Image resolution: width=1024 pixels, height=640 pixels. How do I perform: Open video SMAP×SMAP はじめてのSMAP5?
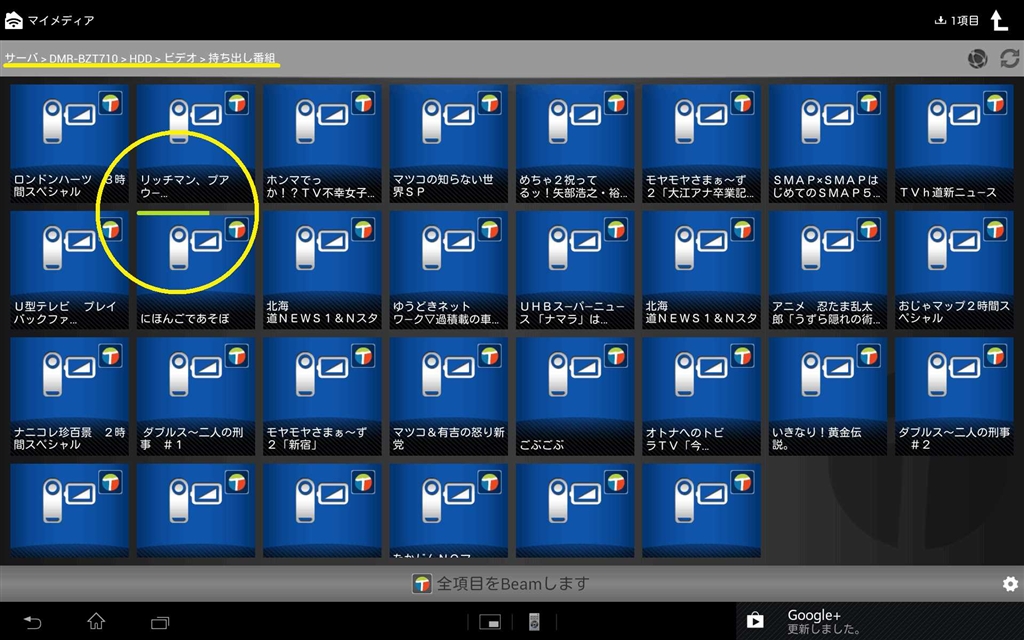(x=827, y=143)
